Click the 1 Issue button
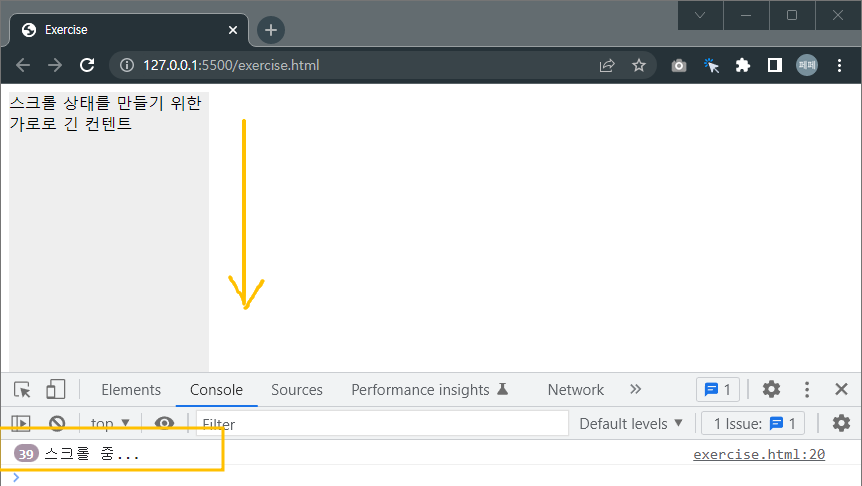 click(753, 423)
